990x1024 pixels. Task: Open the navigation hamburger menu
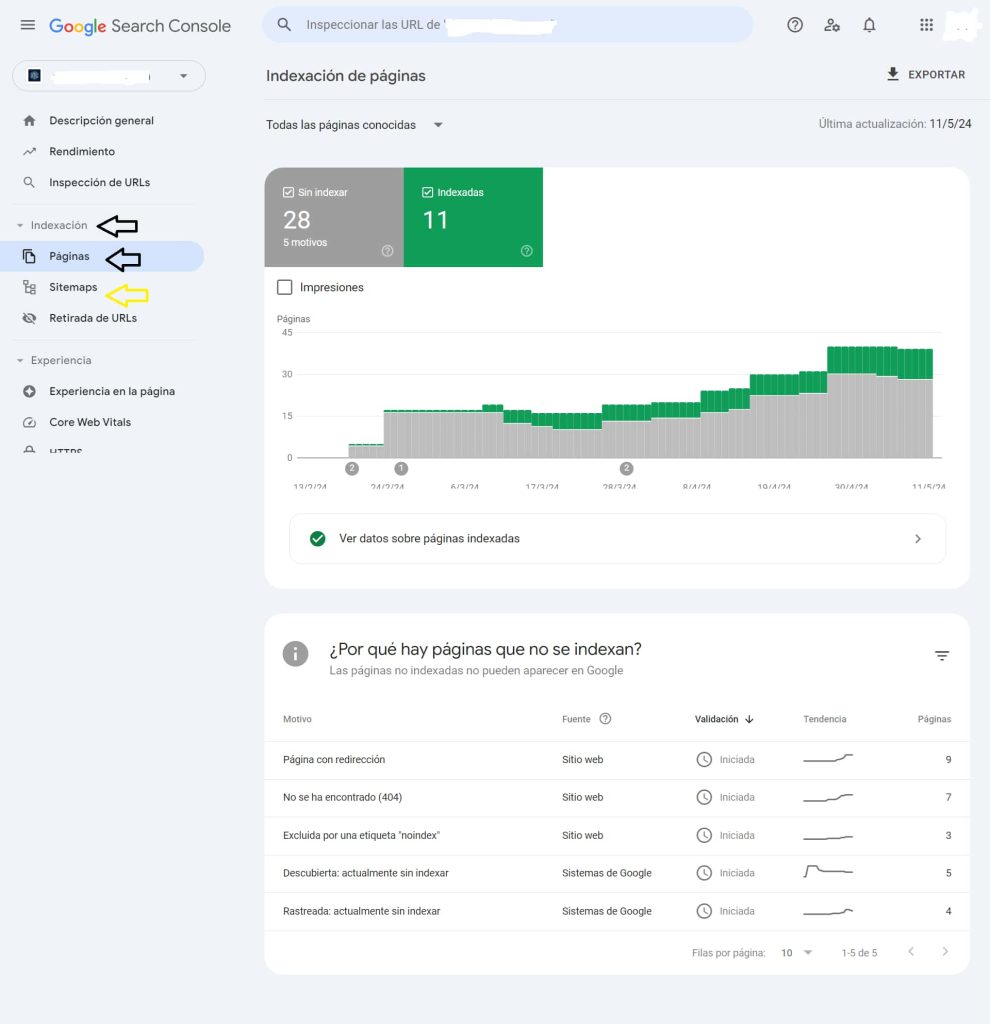point(27,25)
